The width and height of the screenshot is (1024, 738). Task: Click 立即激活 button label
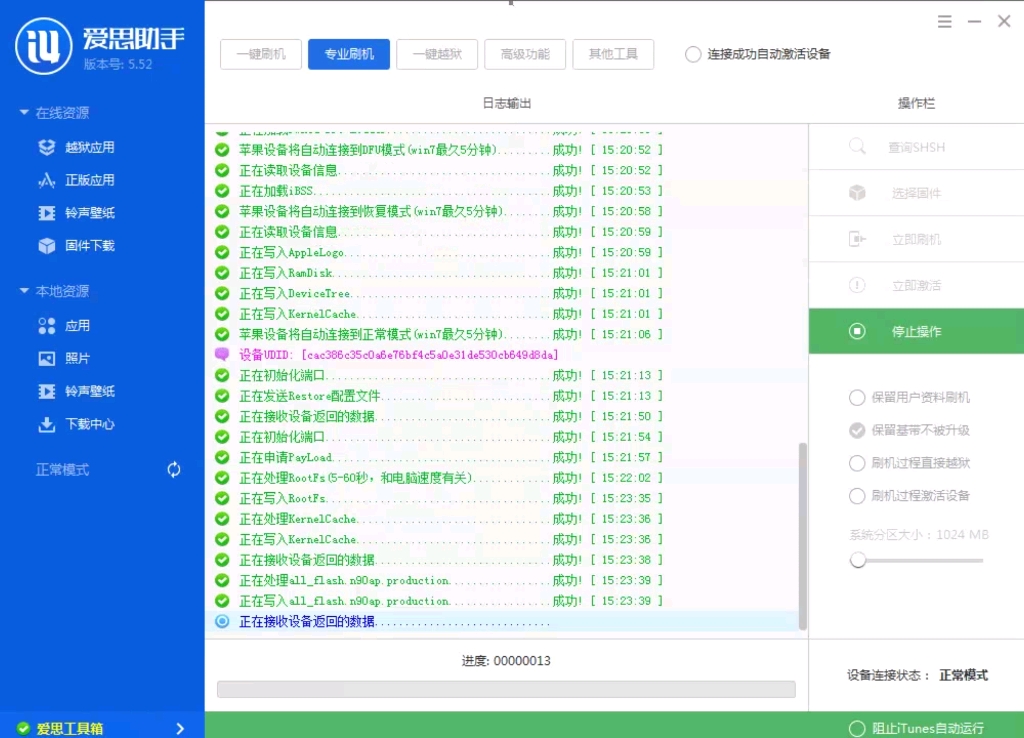click(916, 285)
